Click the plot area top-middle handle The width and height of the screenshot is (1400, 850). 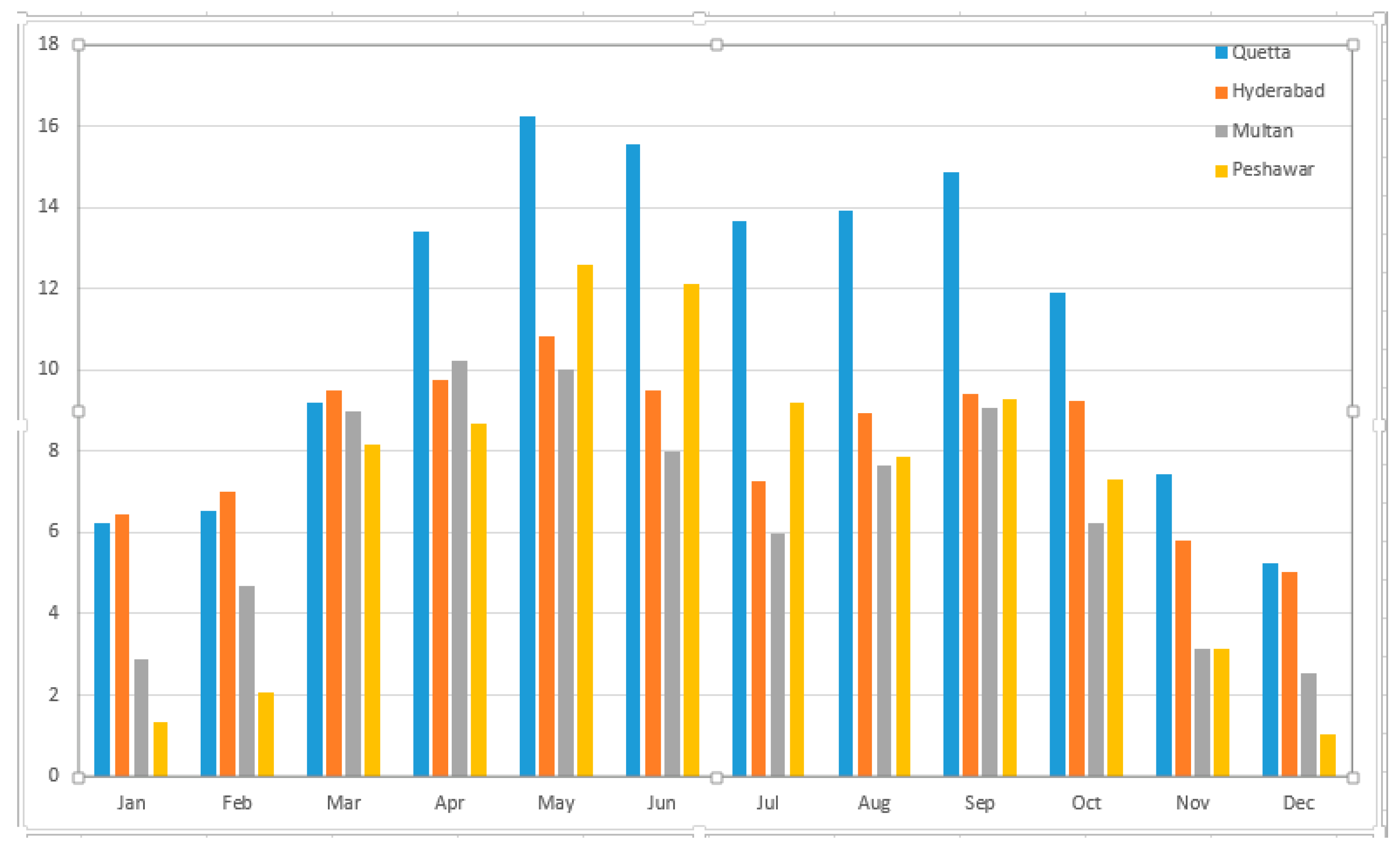[x=716, y=45]
